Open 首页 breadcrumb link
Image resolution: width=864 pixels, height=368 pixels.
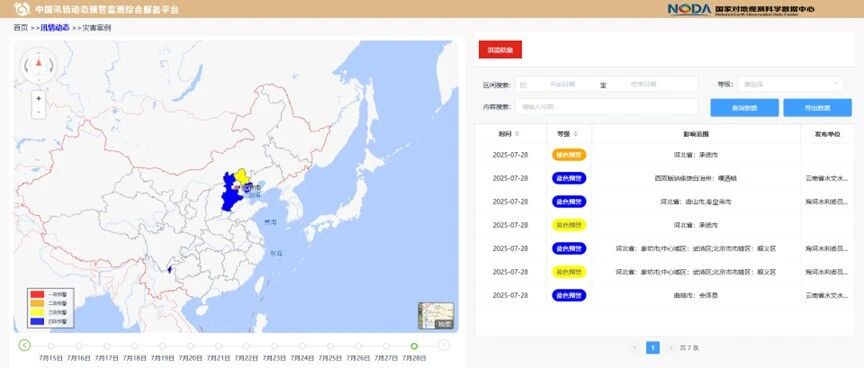[x=20, y=28]
